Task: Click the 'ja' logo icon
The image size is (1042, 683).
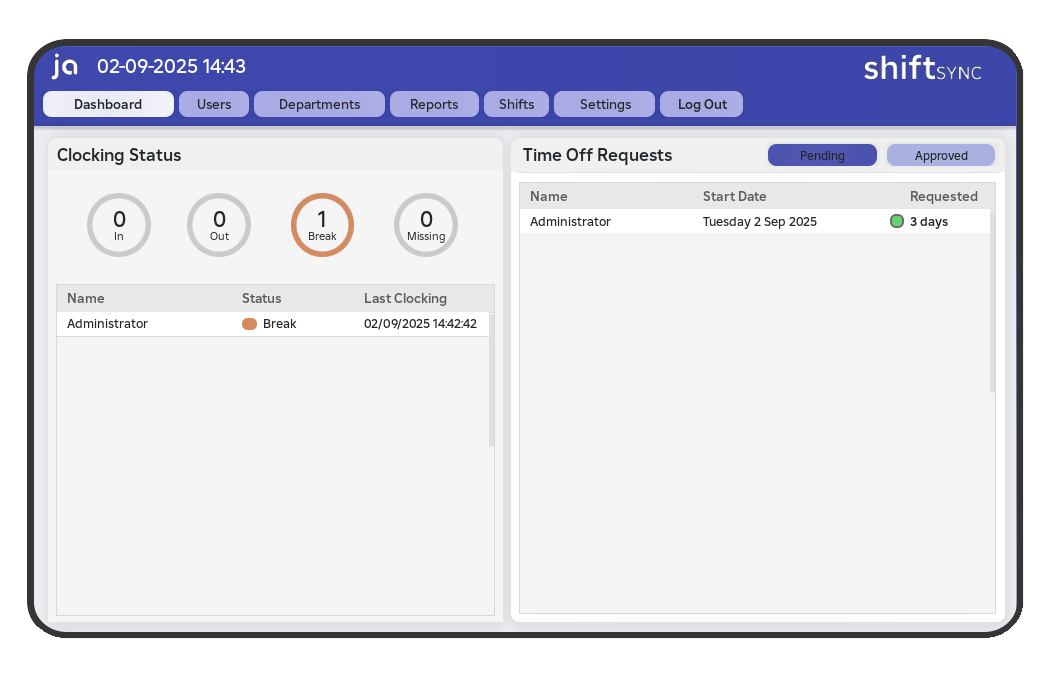Action: (65, 66)
